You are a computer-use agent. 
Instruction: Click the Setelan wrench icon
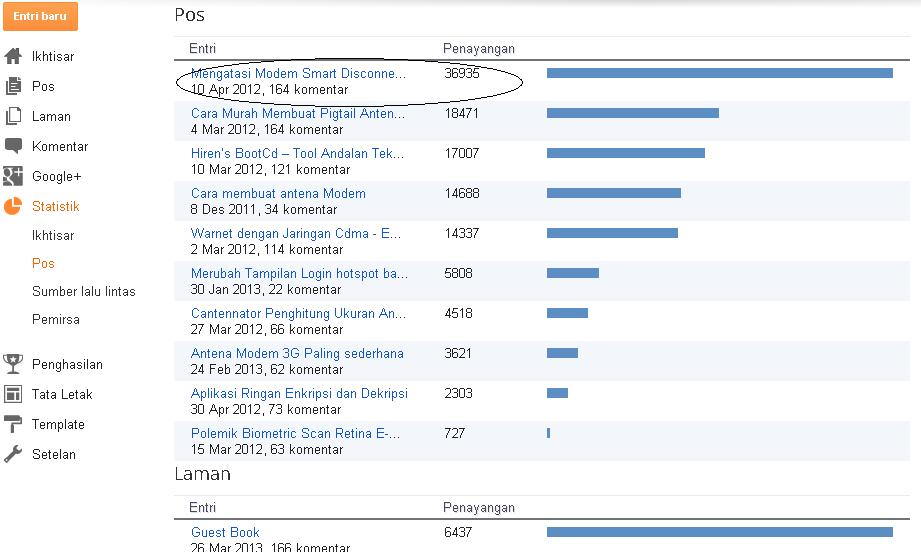coord(13,454)
